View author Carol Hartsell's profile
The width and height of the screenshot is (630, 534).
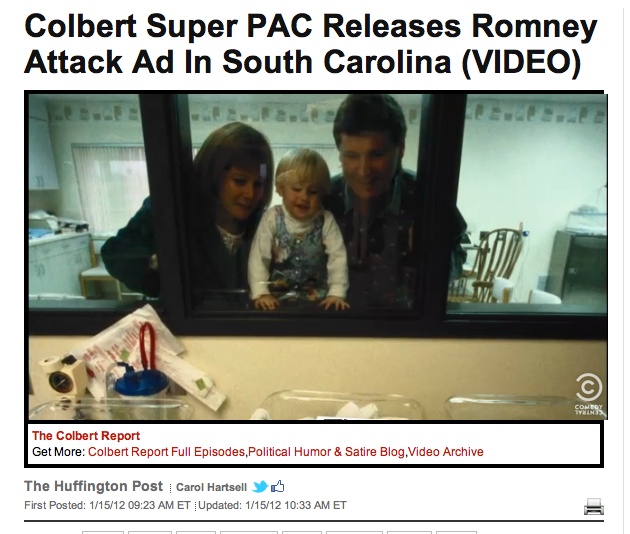point(211,487)
